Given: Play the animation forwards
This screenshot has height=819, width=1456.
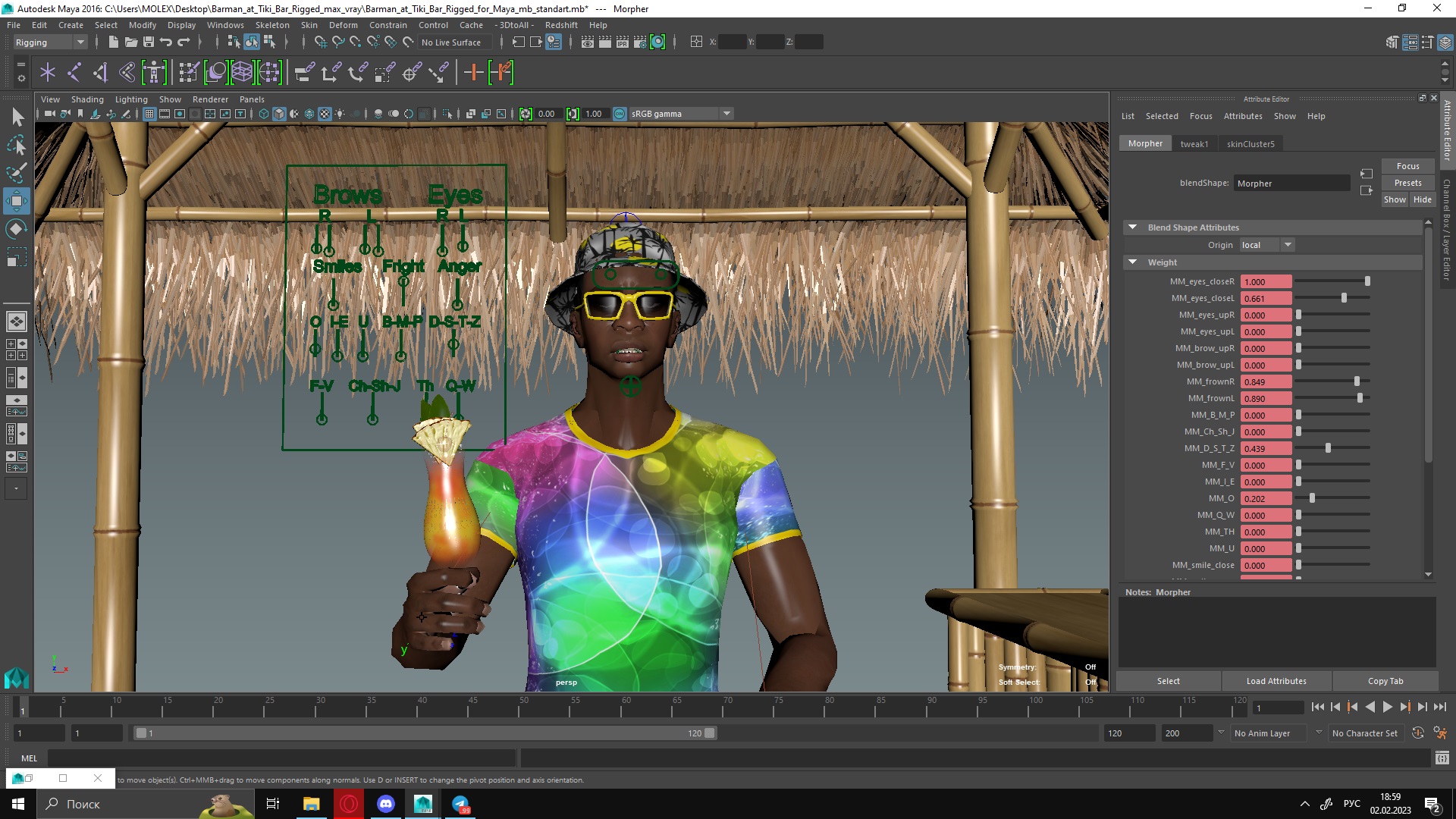Looking at the screenshot, I should click(x=1387, y=707).
